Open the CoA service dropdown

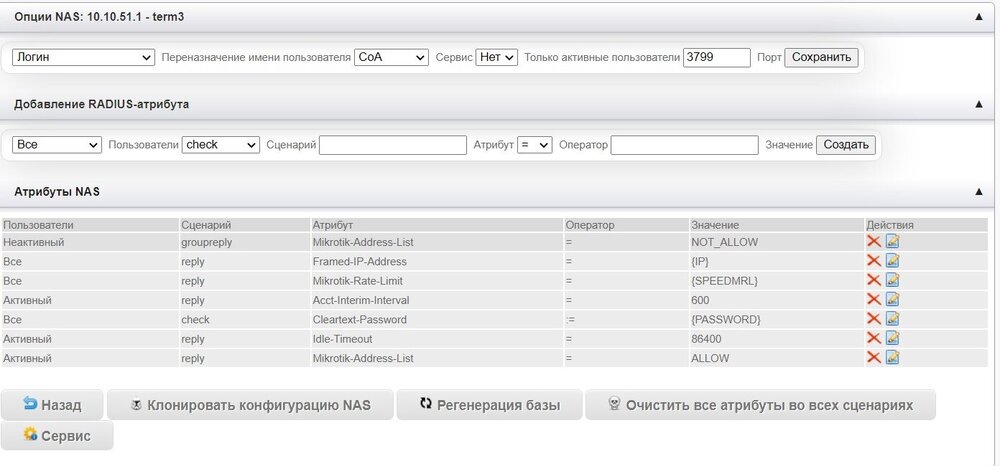[x=392, y=57]
